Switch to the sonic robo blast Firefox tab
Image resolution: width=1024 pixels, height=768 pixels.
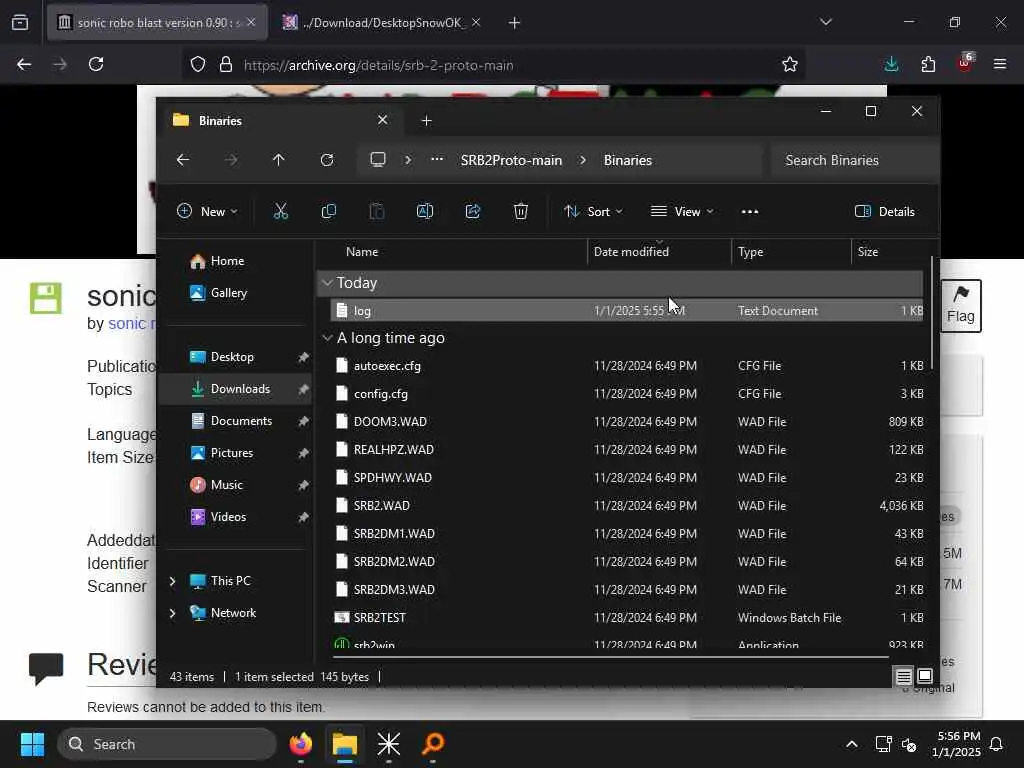(157, 22)
